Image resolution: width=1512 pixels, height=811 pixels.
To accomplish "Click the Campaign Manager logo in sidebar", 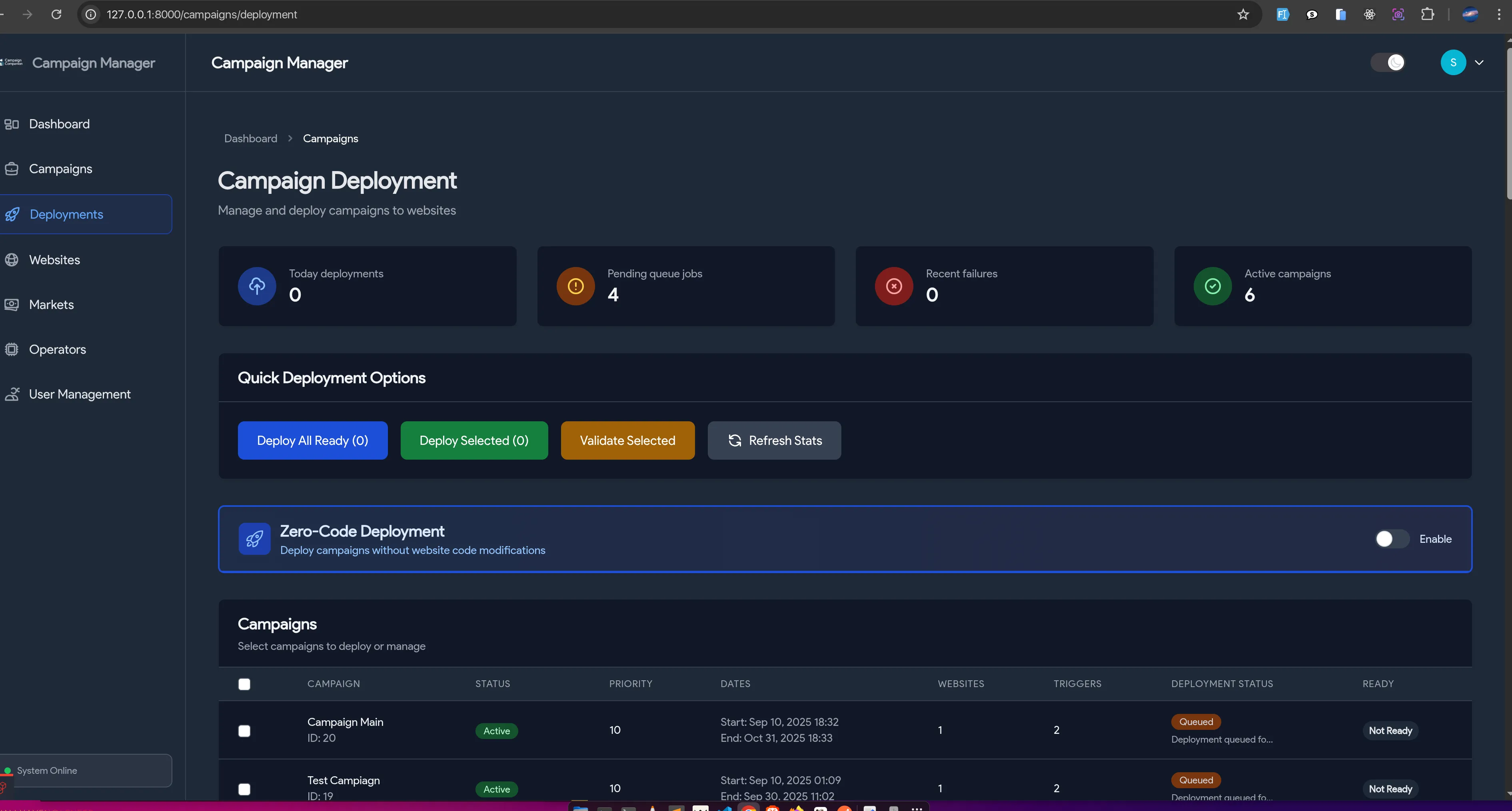I will click(x=12, y=62).
